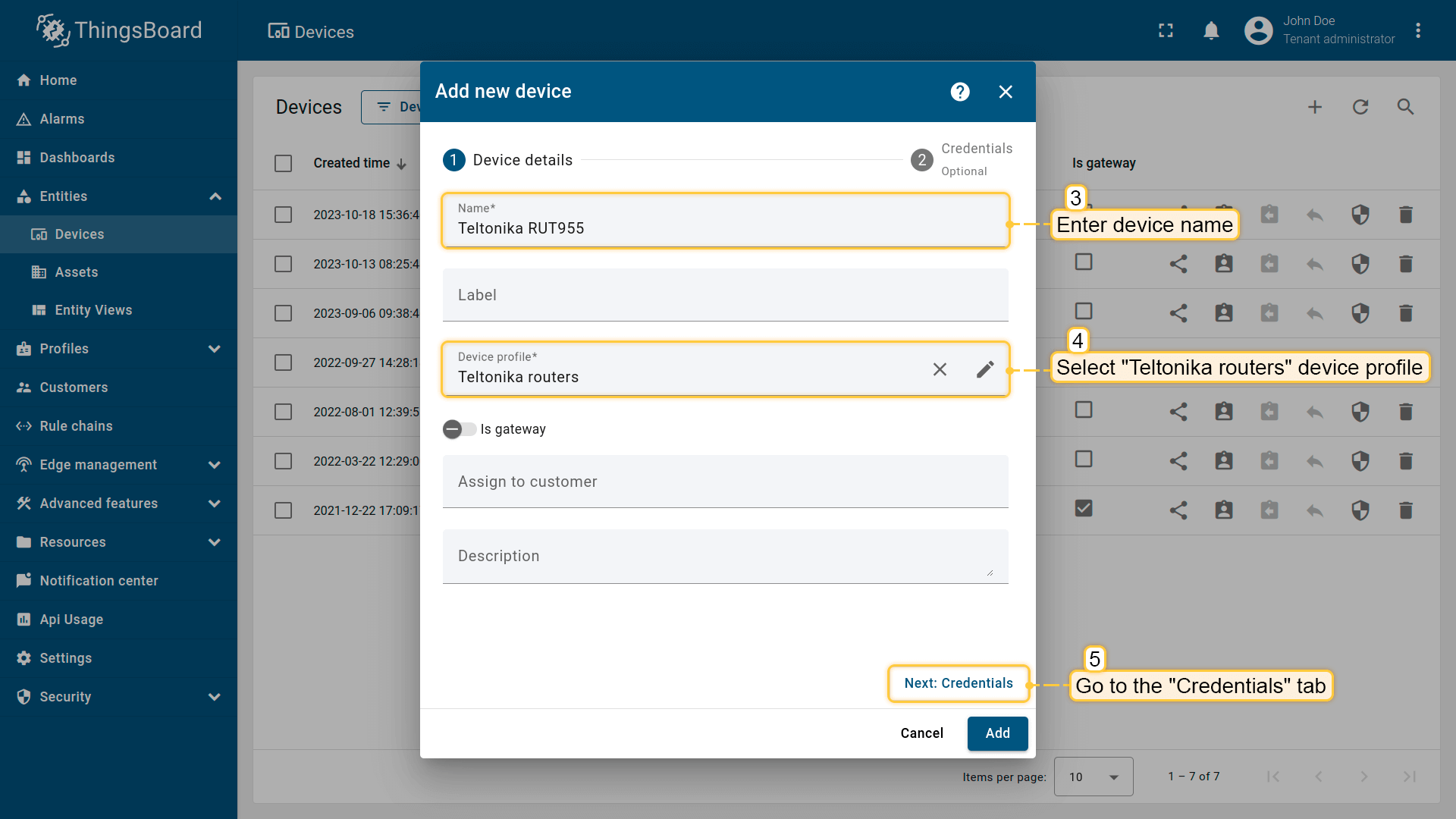Click the refresh devices icon
The image size is (1456, 819).
point(1360,107)
